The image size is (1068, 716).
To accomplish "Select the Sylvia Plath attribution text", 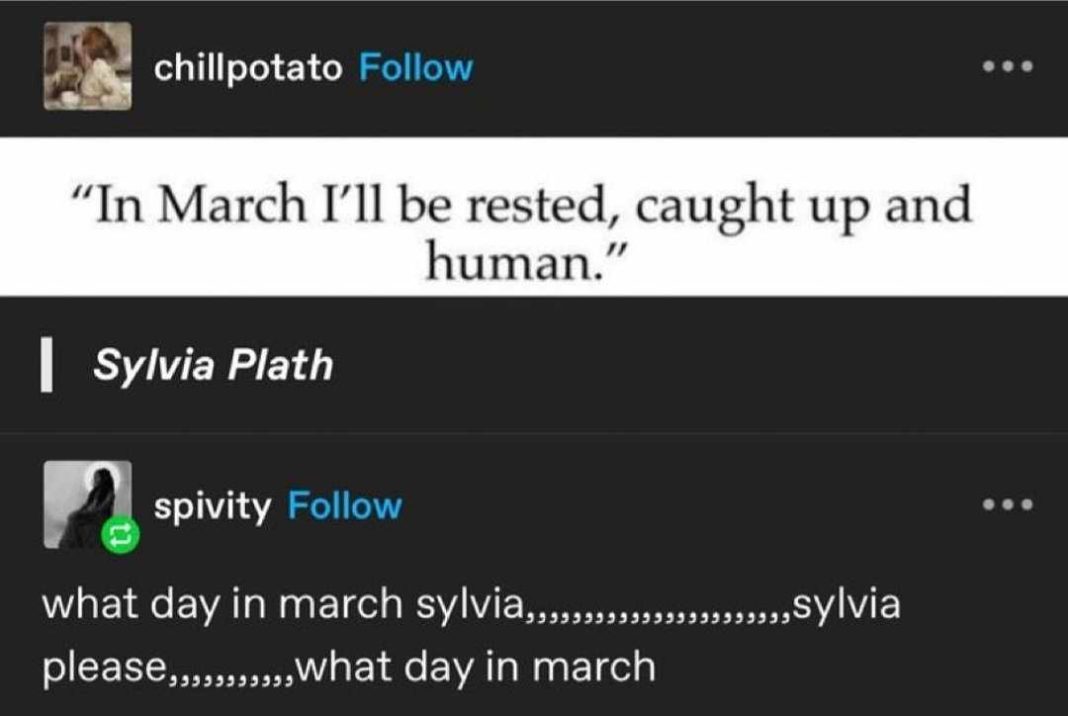I will click(213, 365).
